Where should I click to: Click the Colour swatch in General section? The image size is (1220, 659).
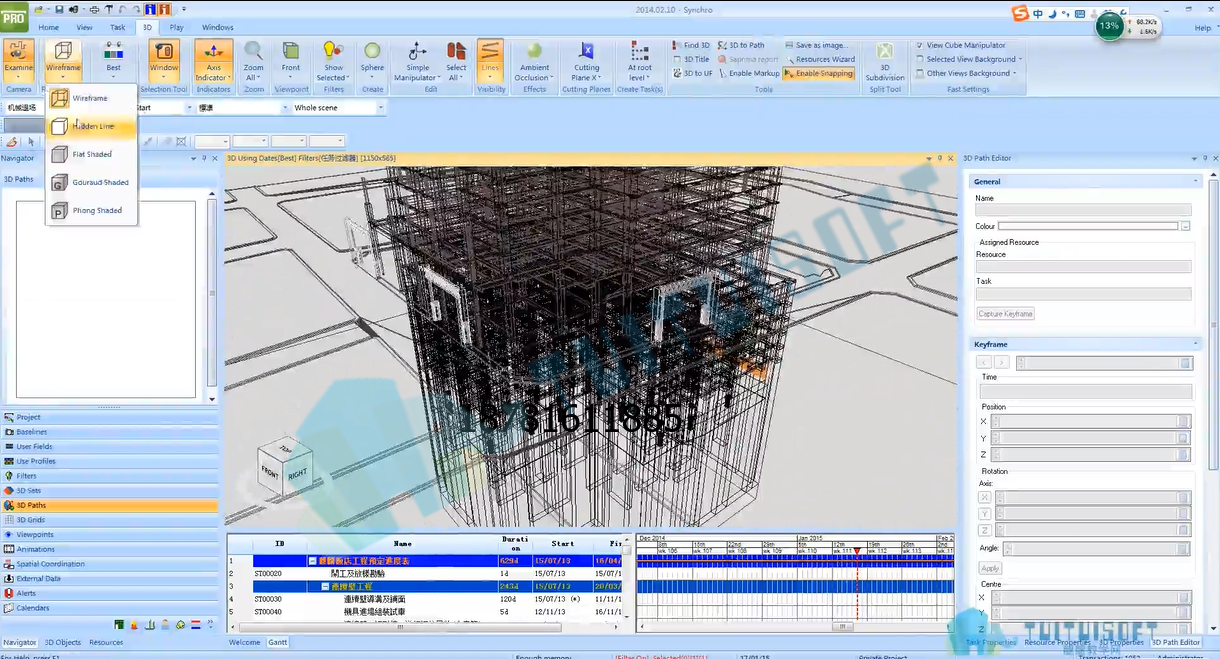pos(1088,226)
